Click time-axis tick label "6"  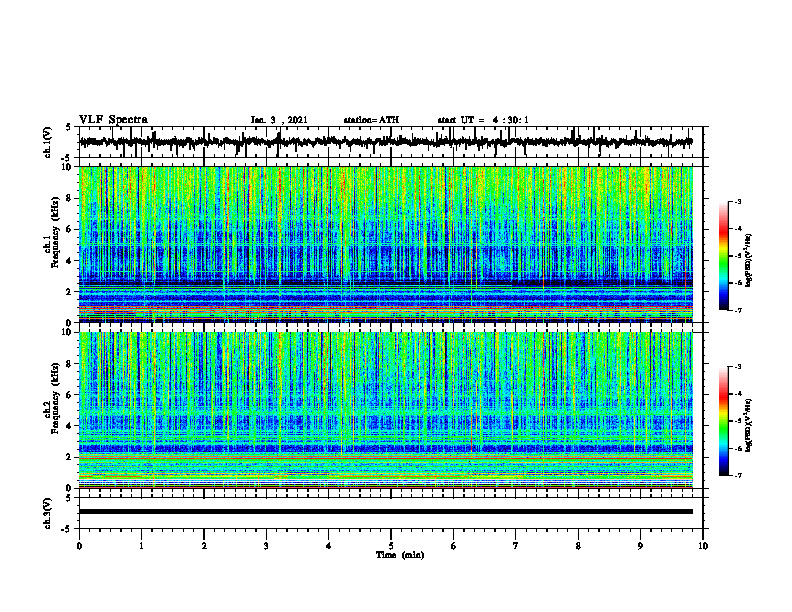pos(454,546)
